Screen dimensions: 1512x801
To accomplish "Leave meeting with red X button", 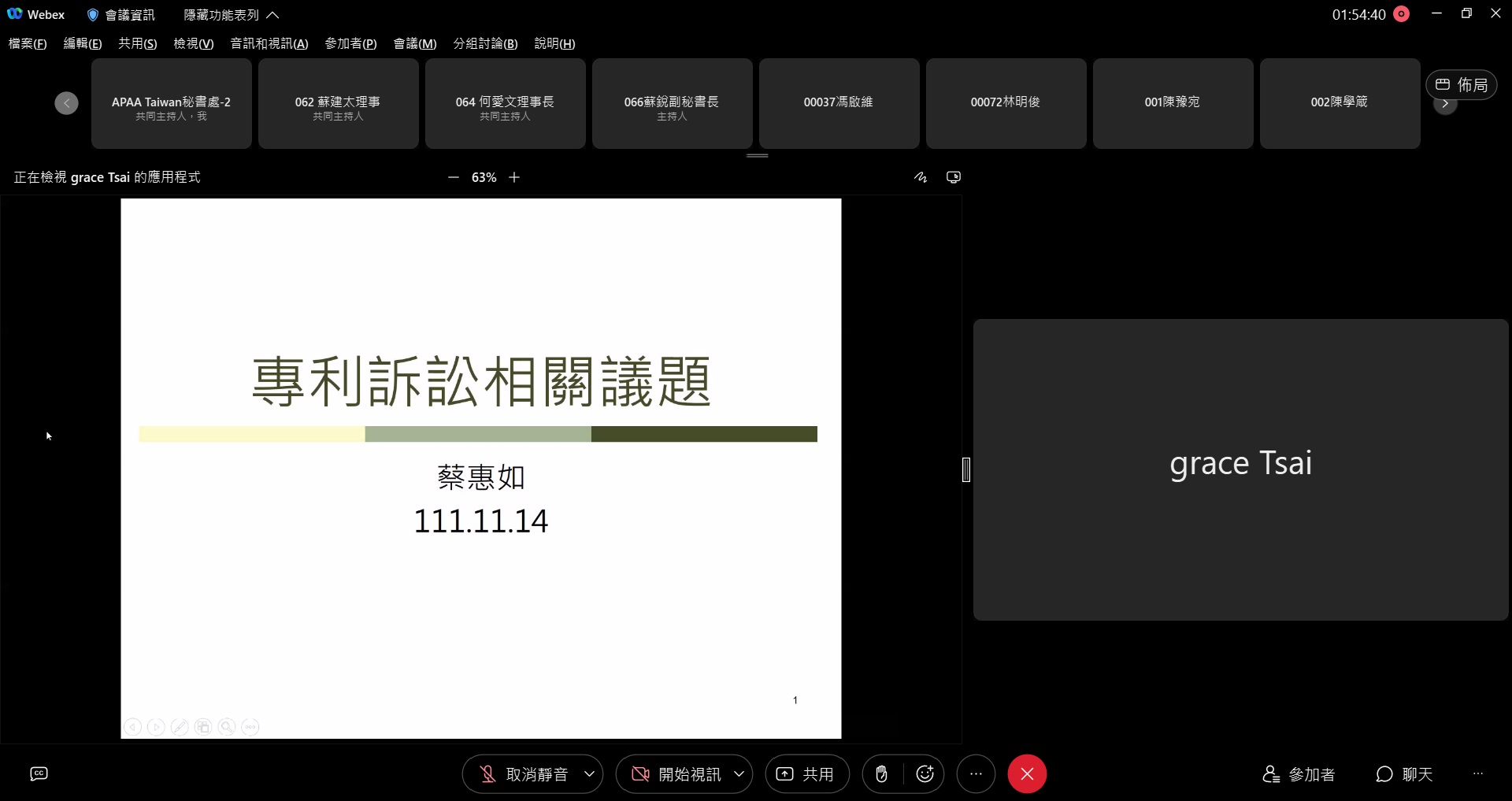I will coord(1027,774).
